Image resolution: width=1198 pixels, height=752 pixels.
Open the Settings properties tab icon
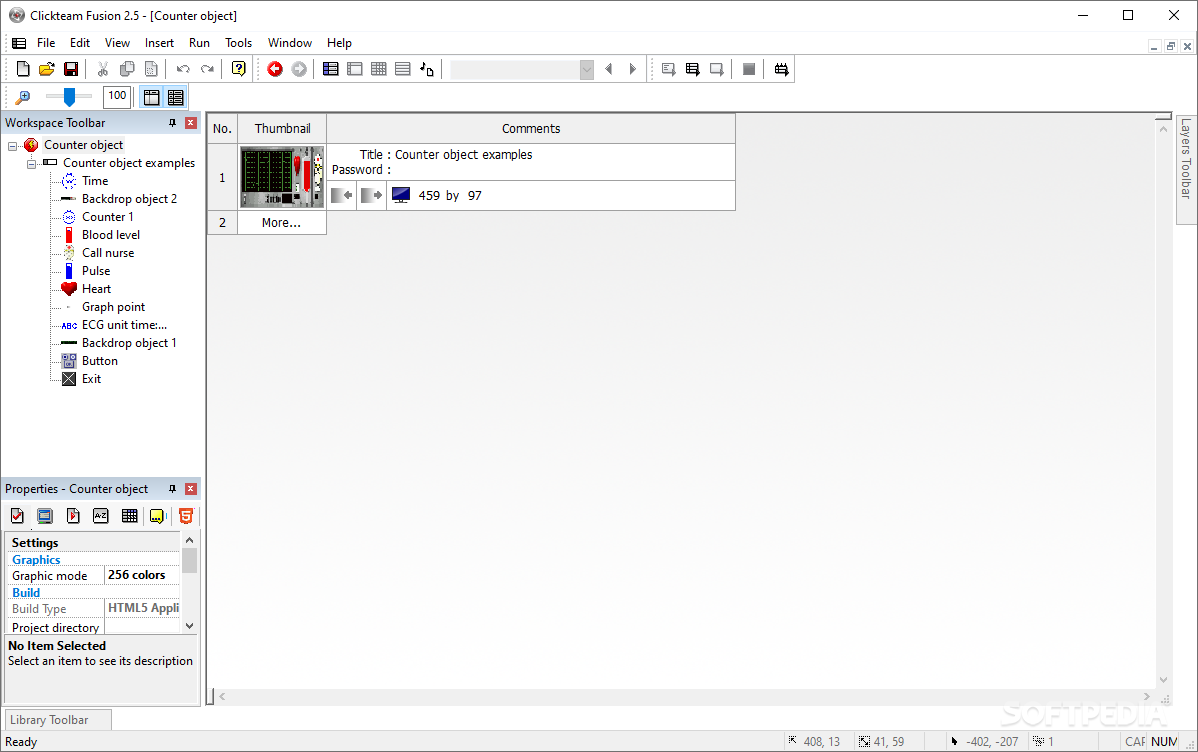click(18, 516)
